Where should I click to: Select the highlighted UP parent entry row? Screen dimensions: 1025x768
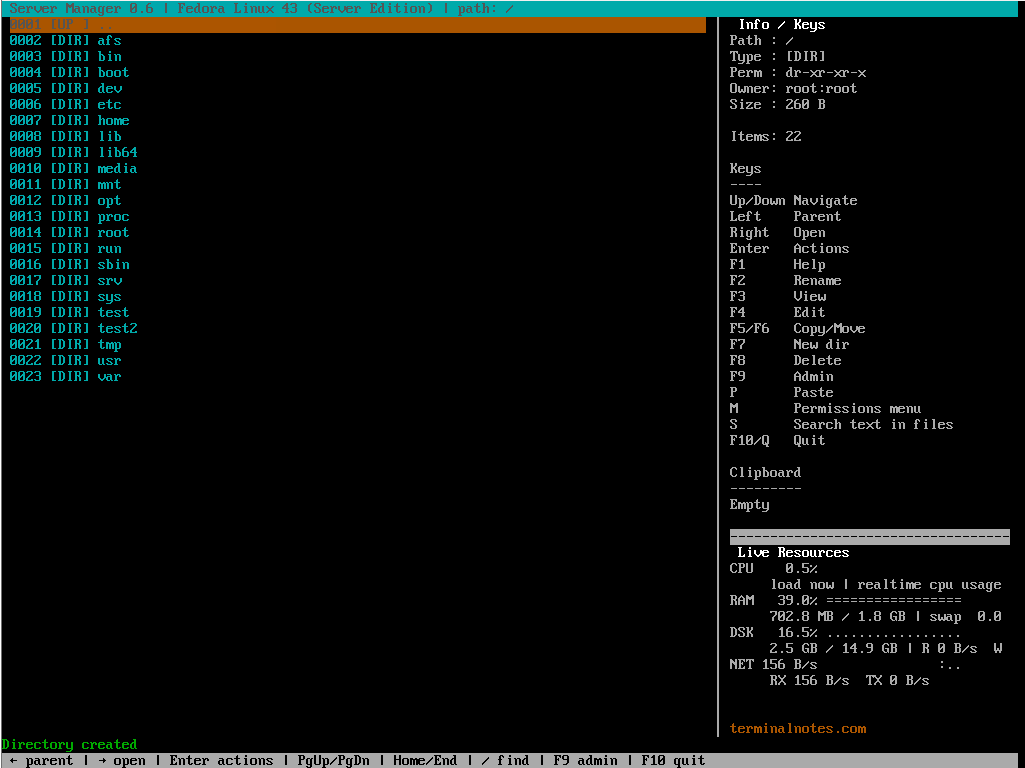355,24
